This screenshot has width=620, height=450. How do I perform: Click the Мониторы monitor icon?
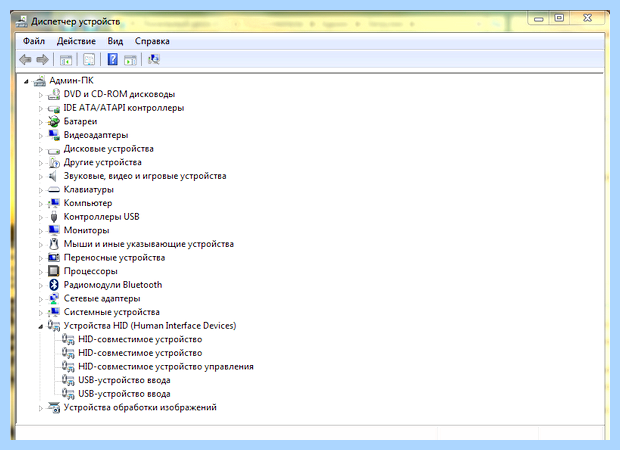coord(53,230)
